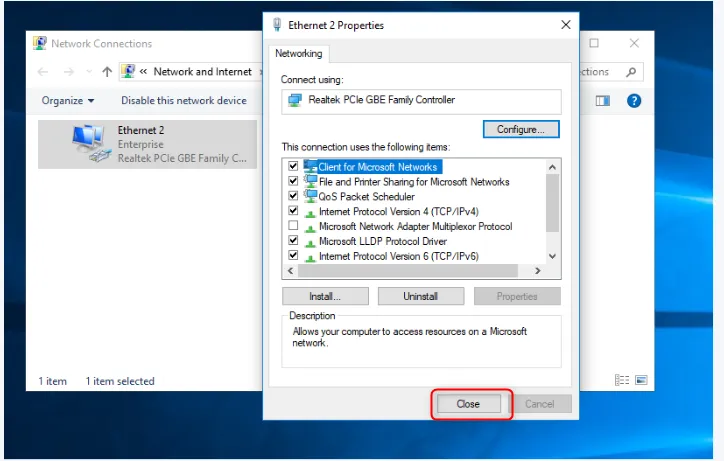Select Internet Protocol Version 6 (TCP/IPv6) text
Screen dimensions: 724x461
tap(399, 256)
